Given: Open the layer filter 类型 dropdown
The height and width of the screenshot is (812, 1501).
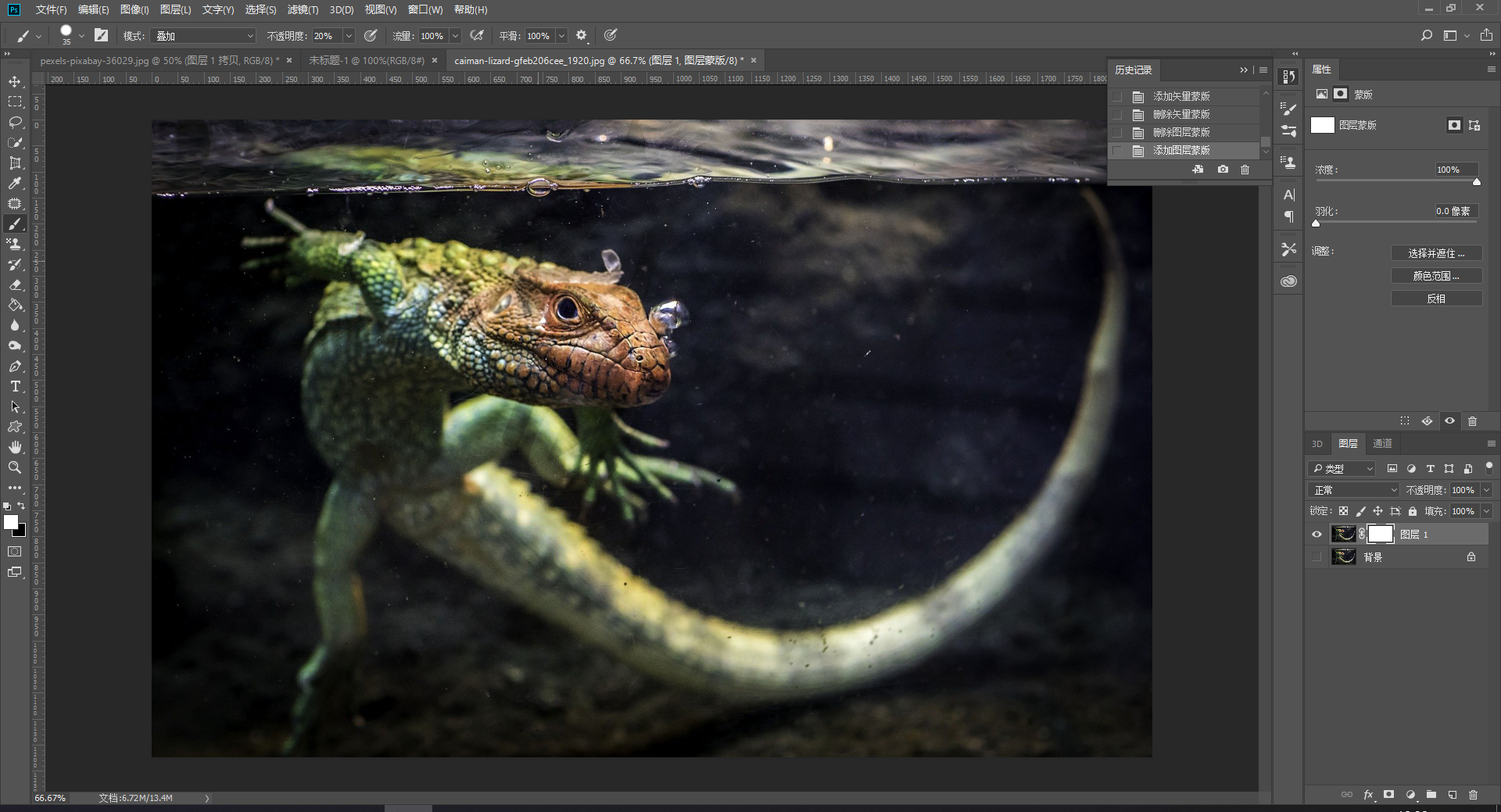Looking at the screenshot, I should click(1342, 468).
